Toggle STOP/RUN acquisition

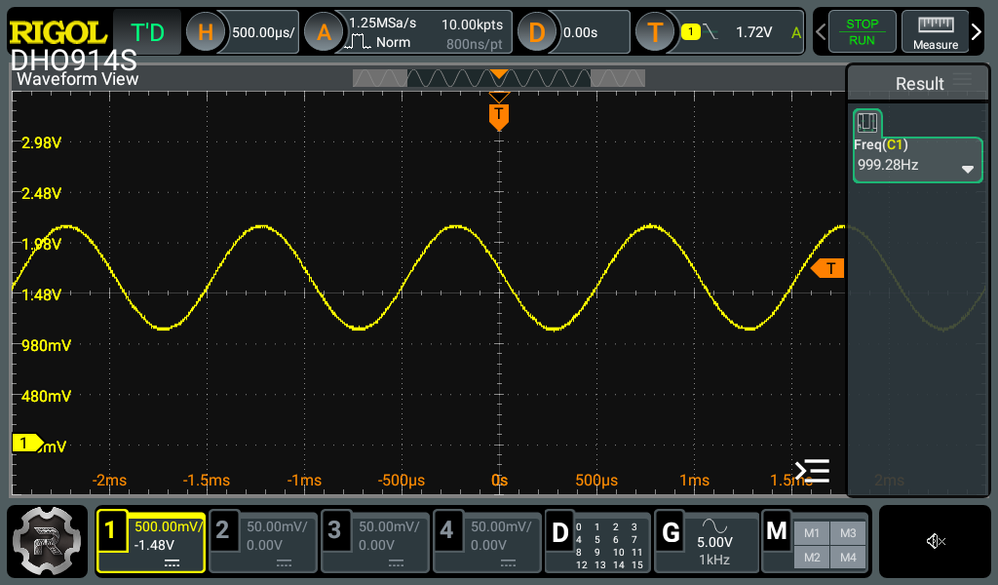862,32
